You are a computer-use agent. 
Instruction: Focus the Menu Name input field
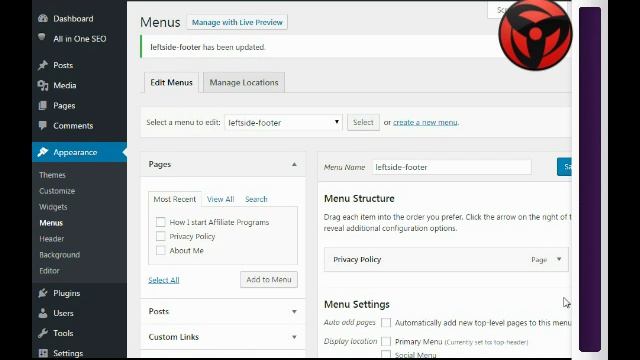tap(452, 167)
